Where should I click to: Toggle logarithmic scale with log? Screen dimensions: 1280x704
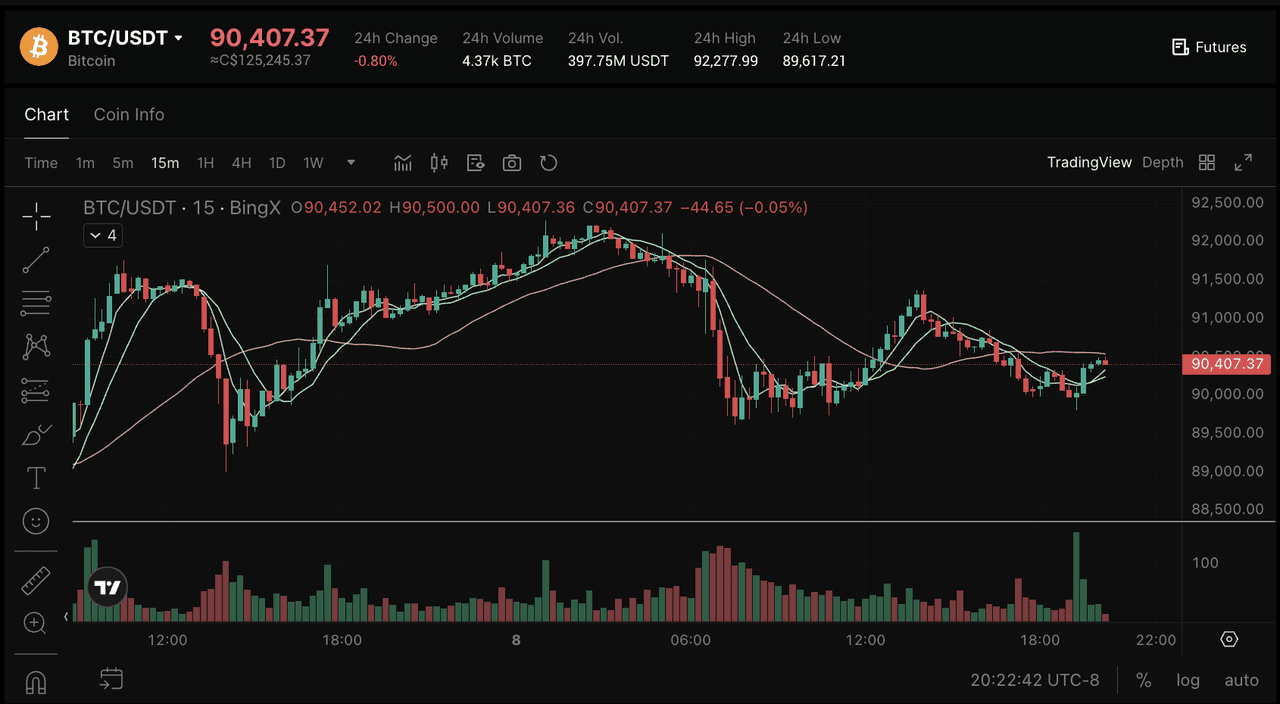coord(1188,680)
